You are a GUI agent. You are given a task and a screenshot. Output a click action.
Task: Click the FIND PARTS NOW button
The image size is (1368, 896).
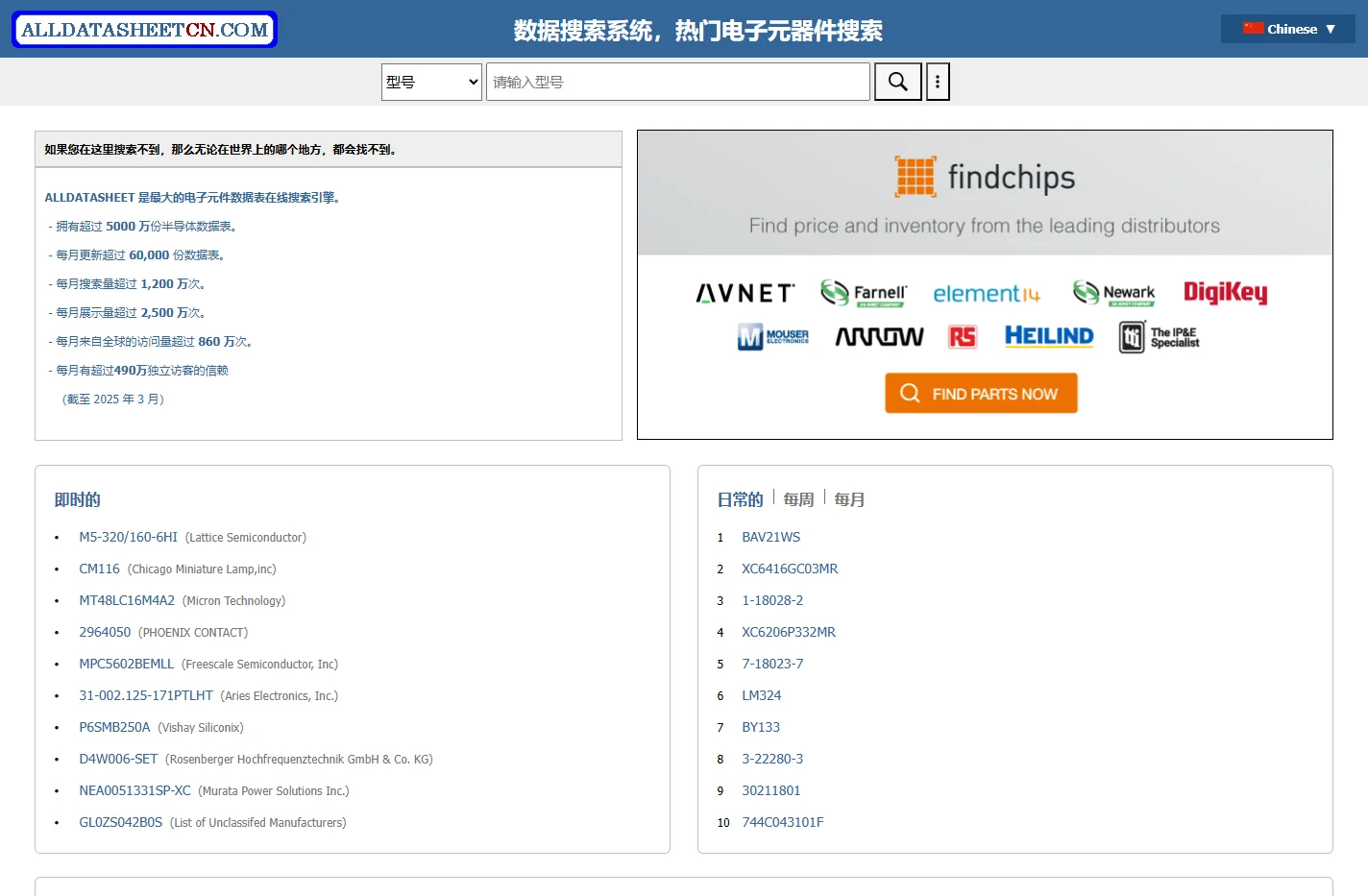point(981,393)
